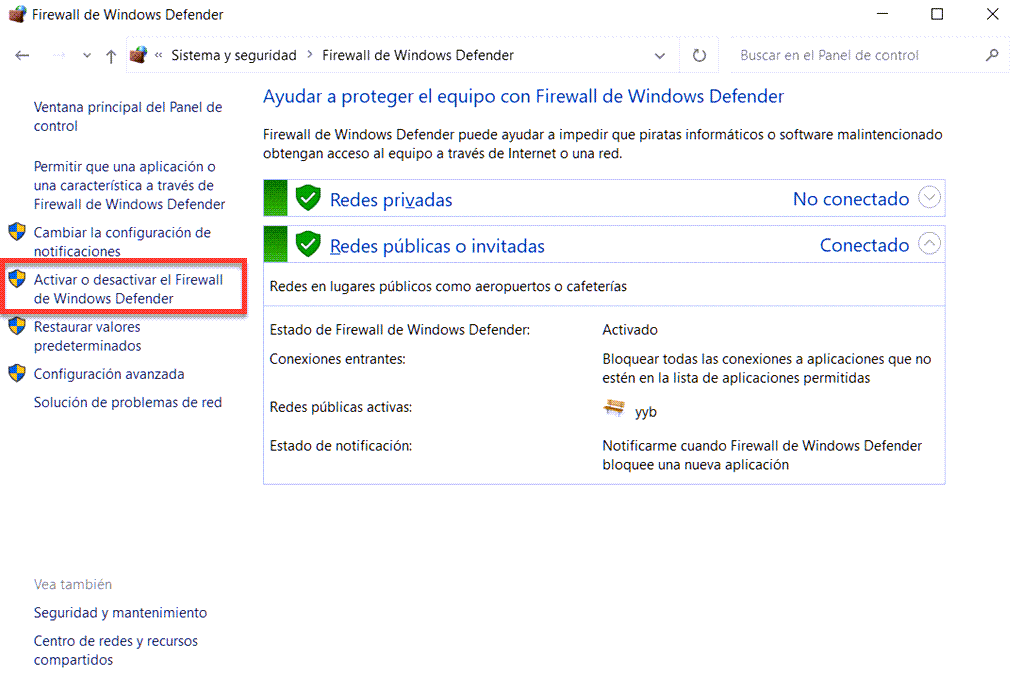Click green shield next to Redes públicas
Viewport: 1022px width, 692px height.
click(308, 244)
